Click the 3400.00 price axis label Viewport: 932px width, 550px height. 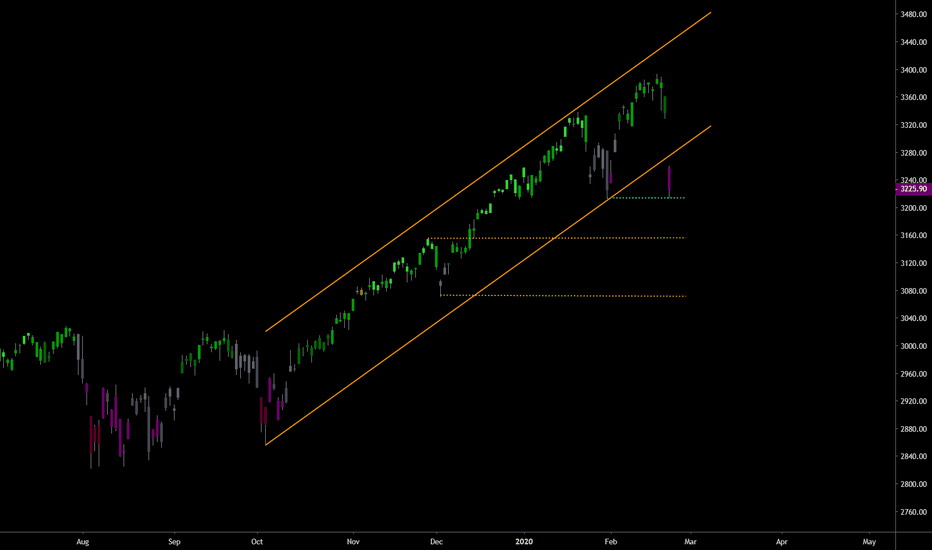tap(914, 70)
